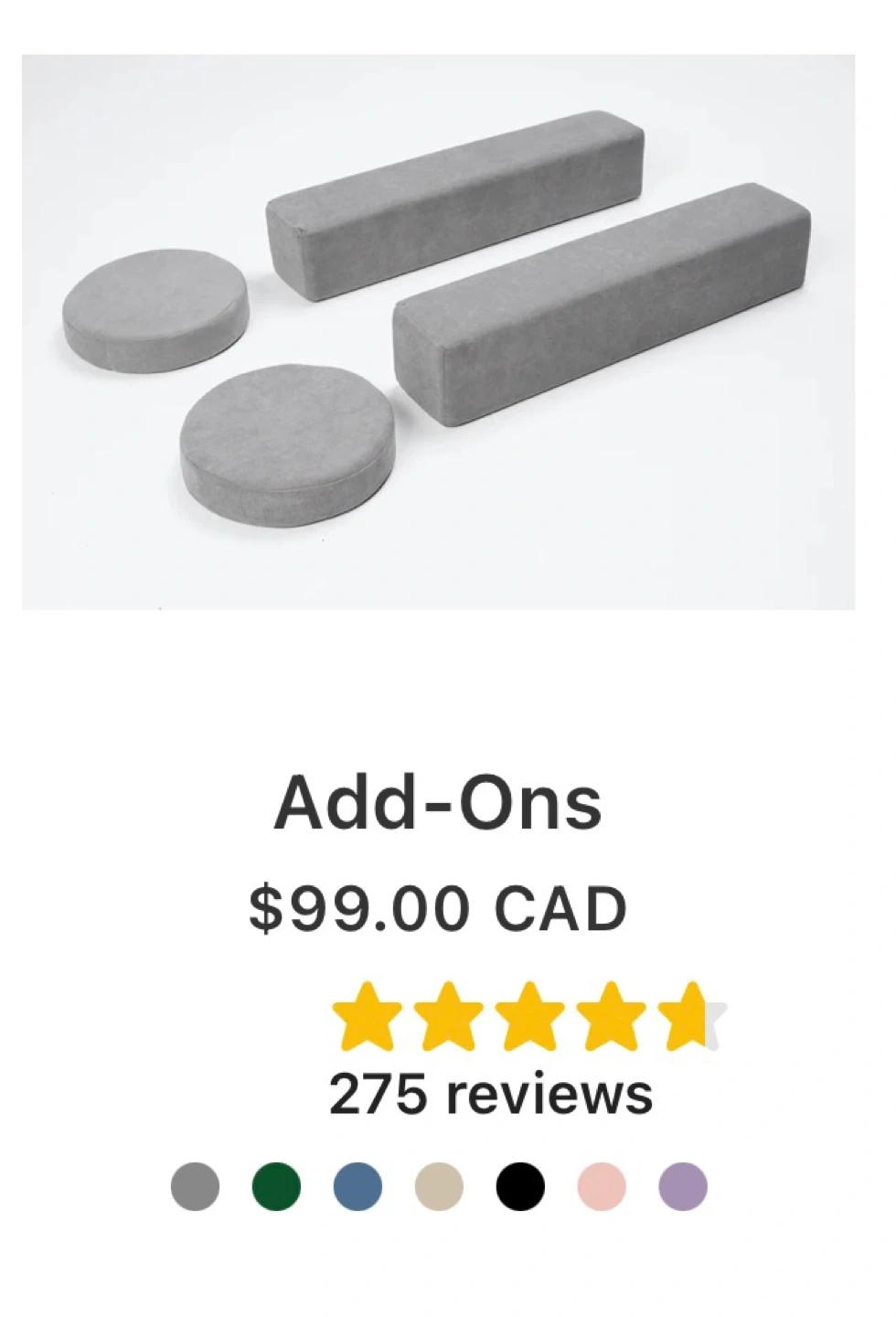Click the front long rectangular cushion in photo
Screen dimensions: 896x1317
[602, 304]
